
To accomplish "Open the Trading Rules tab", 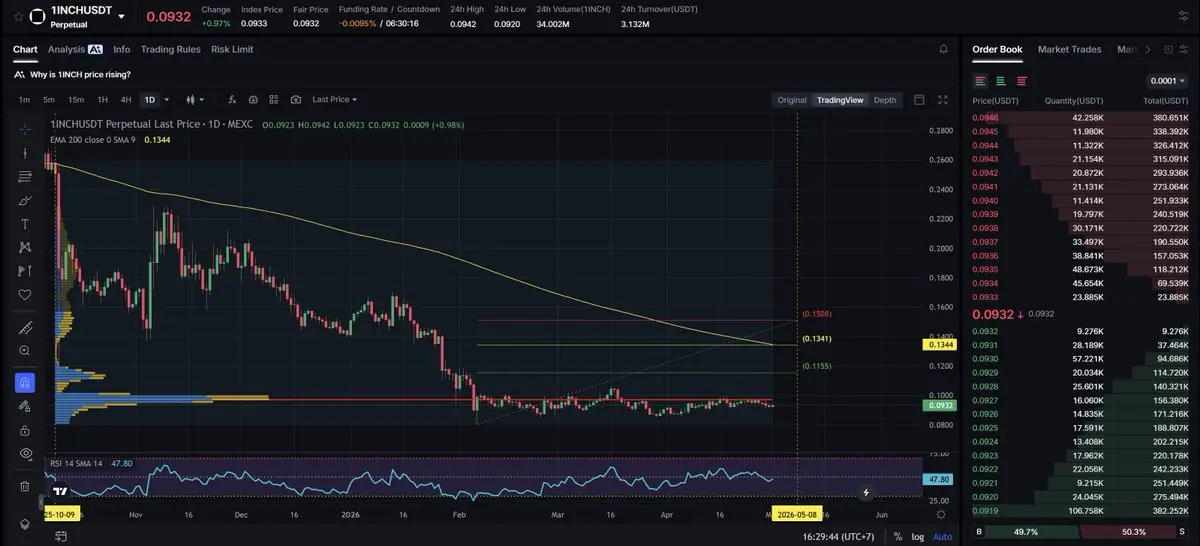I will pyautogui.click(x=171, y=49).
